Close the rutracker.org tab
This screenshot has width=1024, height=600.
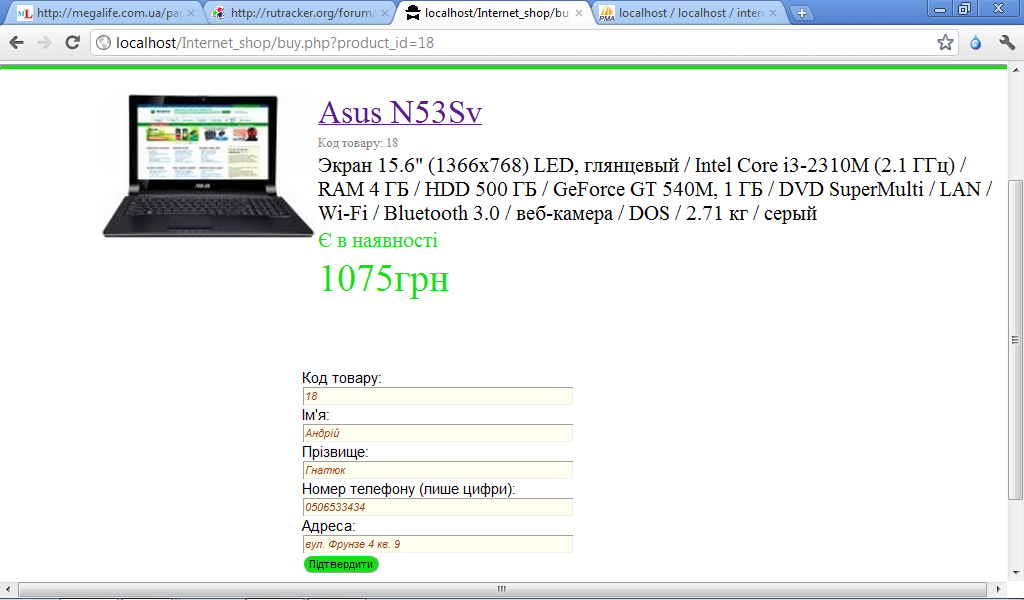pyautogui.click(x=385, y=12)
